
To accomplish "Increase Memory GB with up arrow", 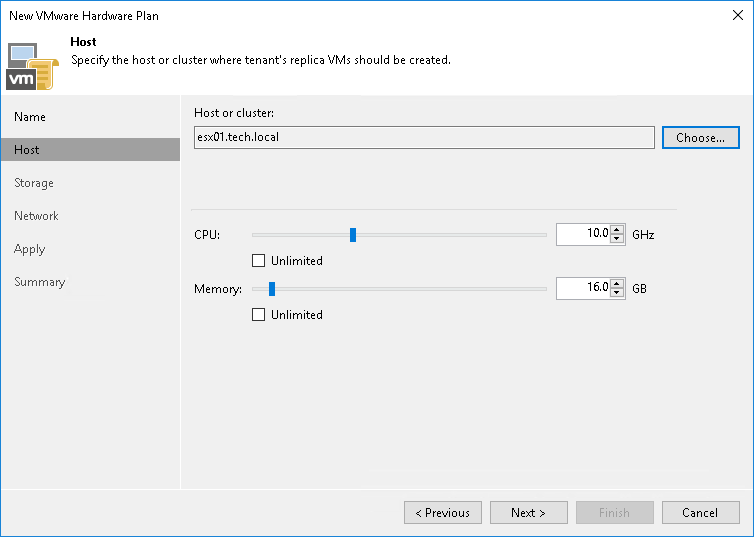I will pyautogui.click(x=617, y=283).
